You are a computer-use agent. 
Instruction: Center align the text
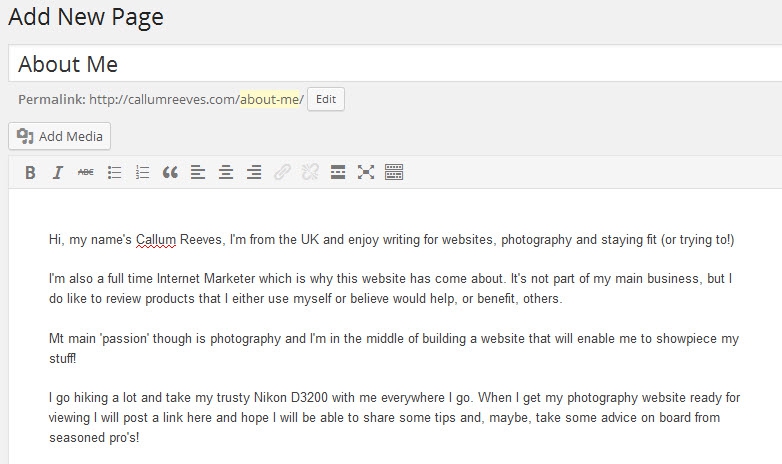pyautogui.click(x=226, y=173)
